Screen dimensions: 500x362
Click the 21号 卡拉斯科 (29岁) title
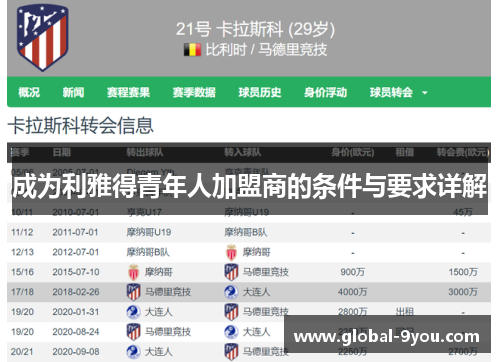click(x=255, y=29)
